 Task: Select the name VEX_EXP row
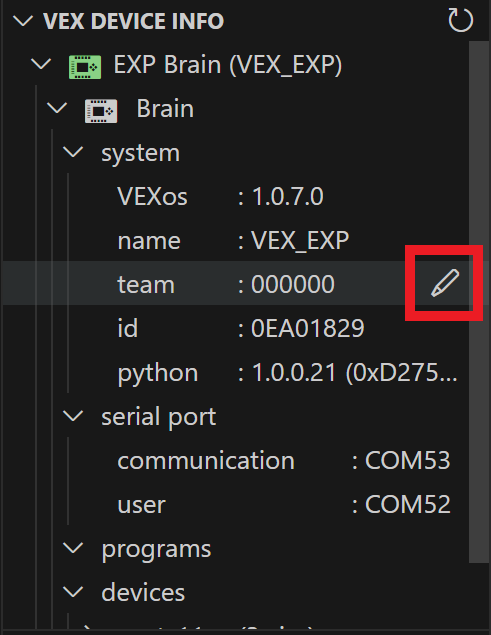point(236,241)
